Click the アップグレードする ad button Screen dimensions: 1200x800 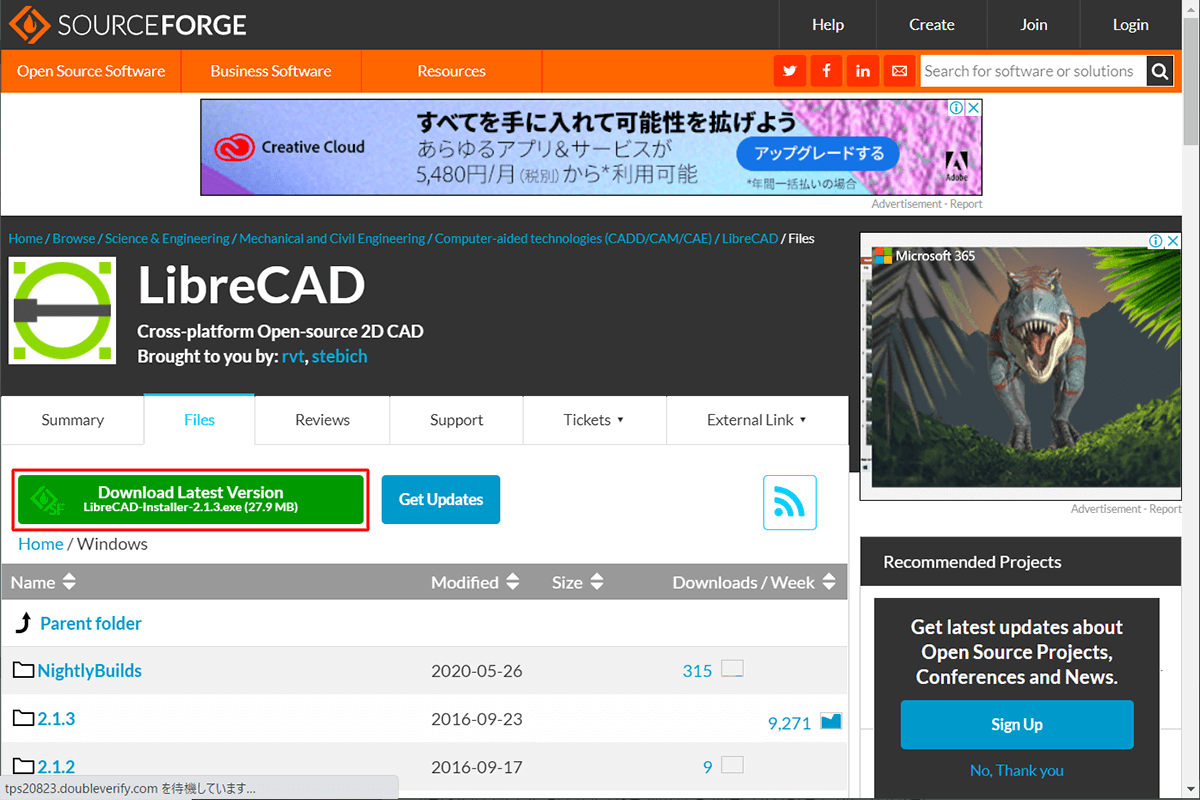[818, 153]
